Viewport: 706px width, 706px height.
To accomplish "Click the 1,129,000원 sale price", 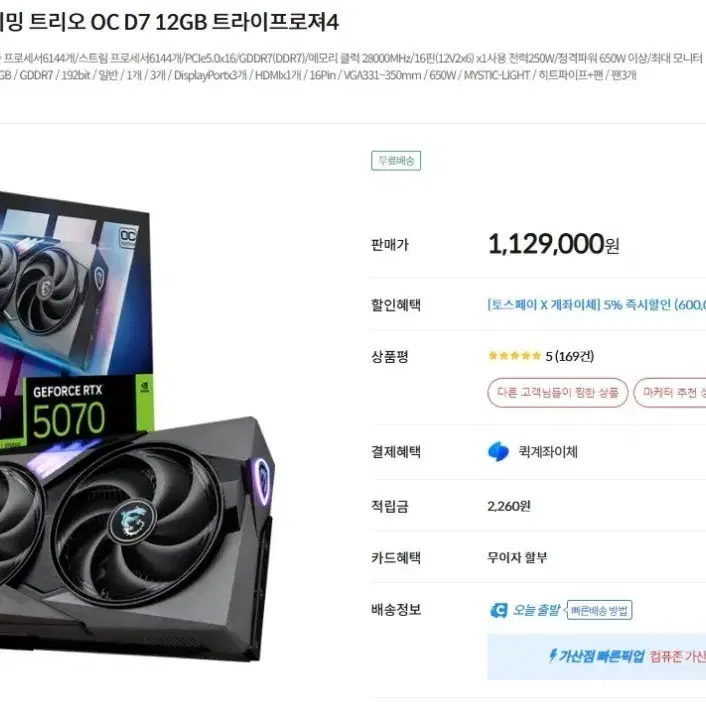I will pyautogui.click(x=553, y=244).
